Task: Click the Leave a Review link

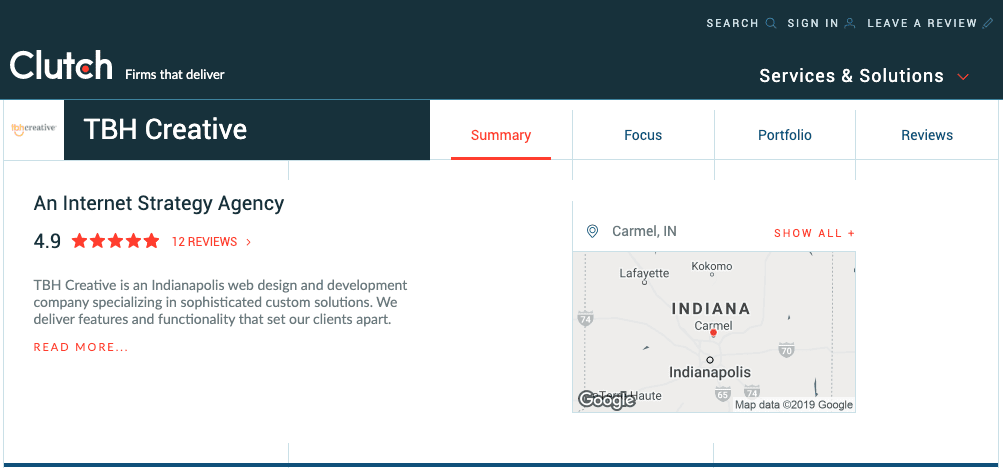Action: point(921,23)
